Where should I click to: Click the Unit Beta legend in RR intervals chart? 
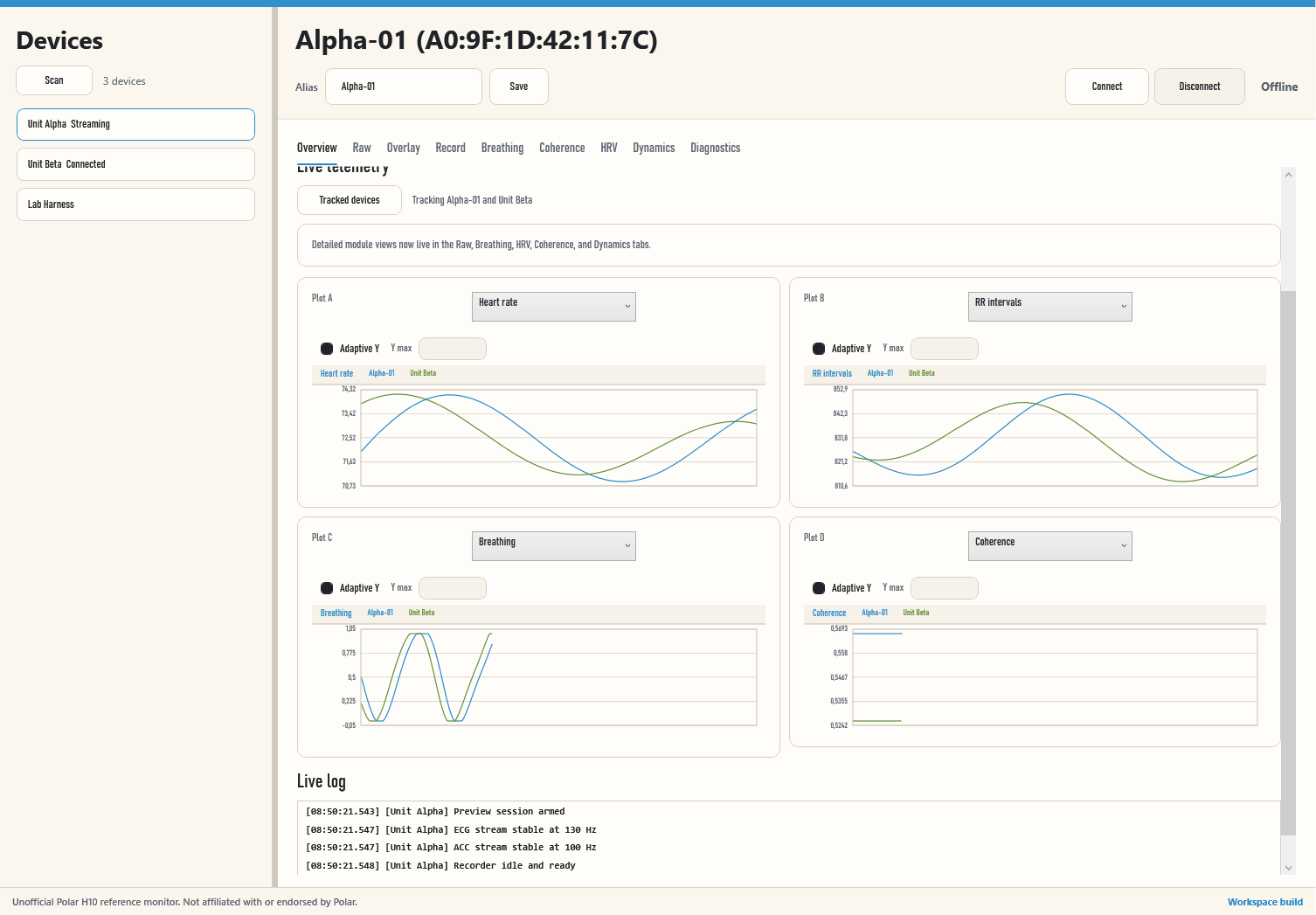tap(922, 373)
